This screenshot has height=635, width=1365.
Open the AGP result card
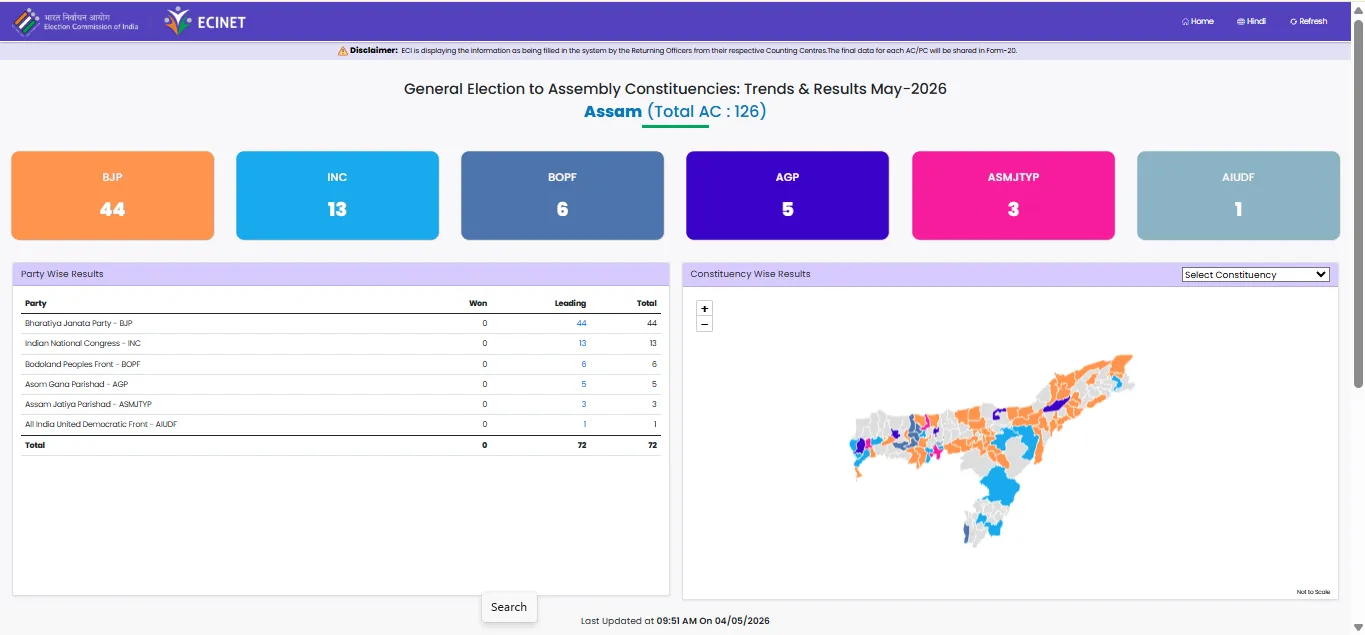point(787,195)
